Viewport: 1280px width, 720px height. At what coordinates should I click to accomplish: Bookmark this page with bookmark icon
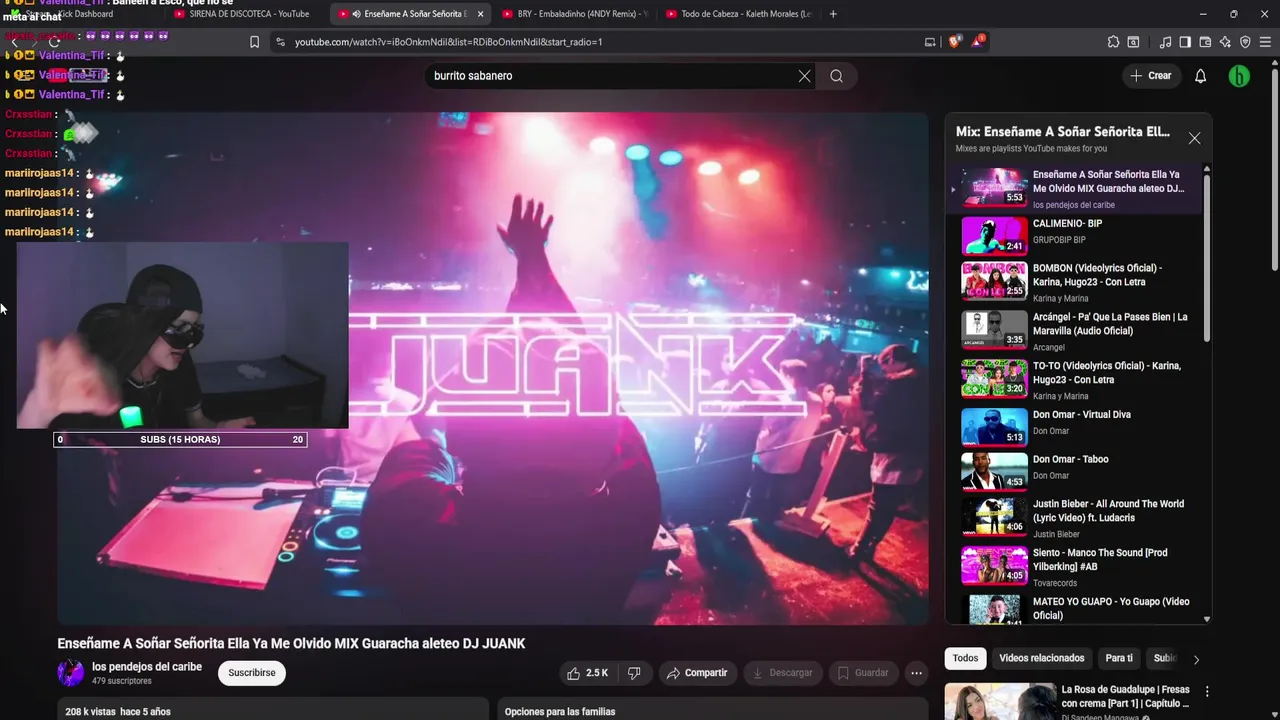coord(254,42)
